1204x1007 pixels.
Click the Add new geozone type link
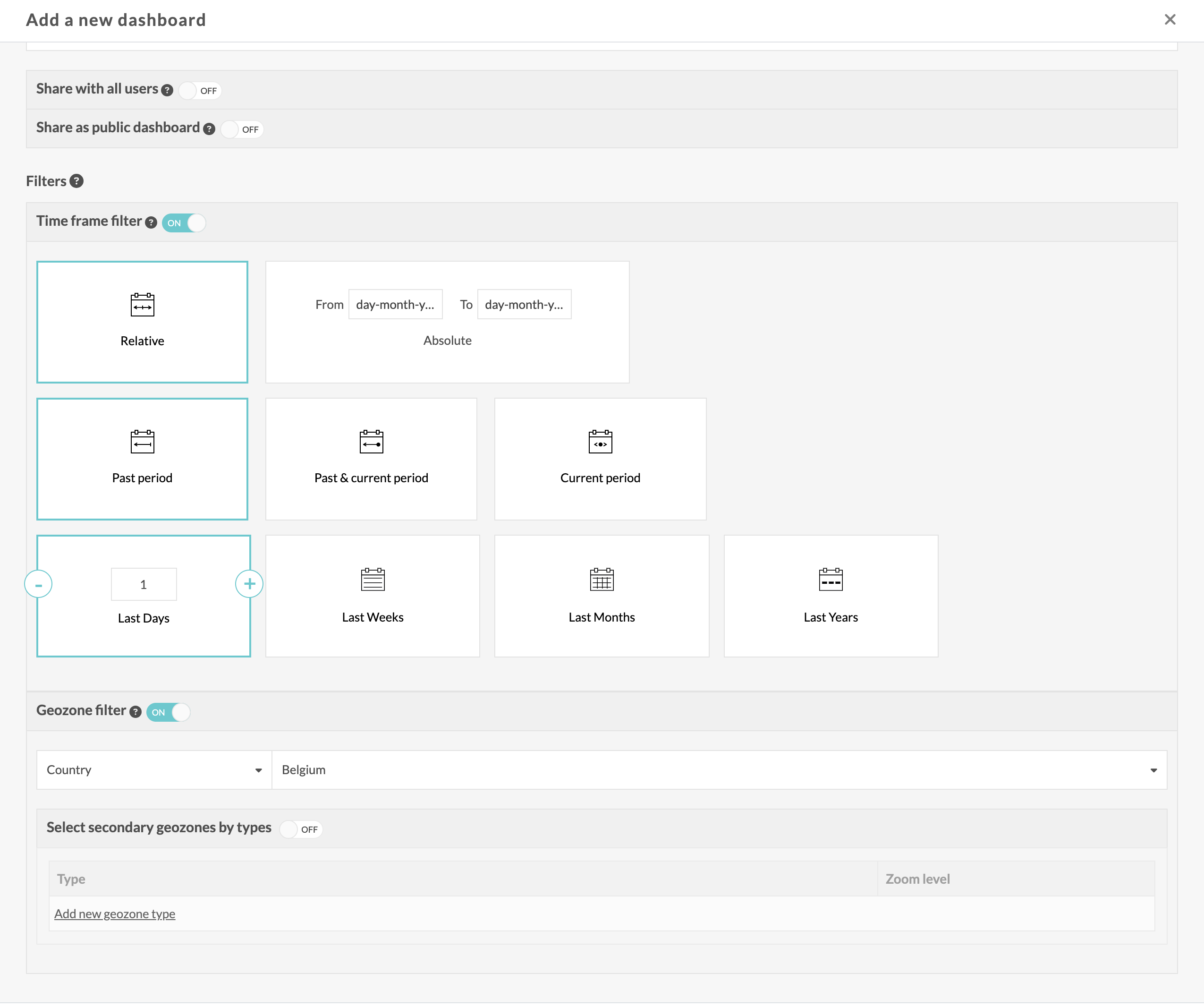[115, 913]
